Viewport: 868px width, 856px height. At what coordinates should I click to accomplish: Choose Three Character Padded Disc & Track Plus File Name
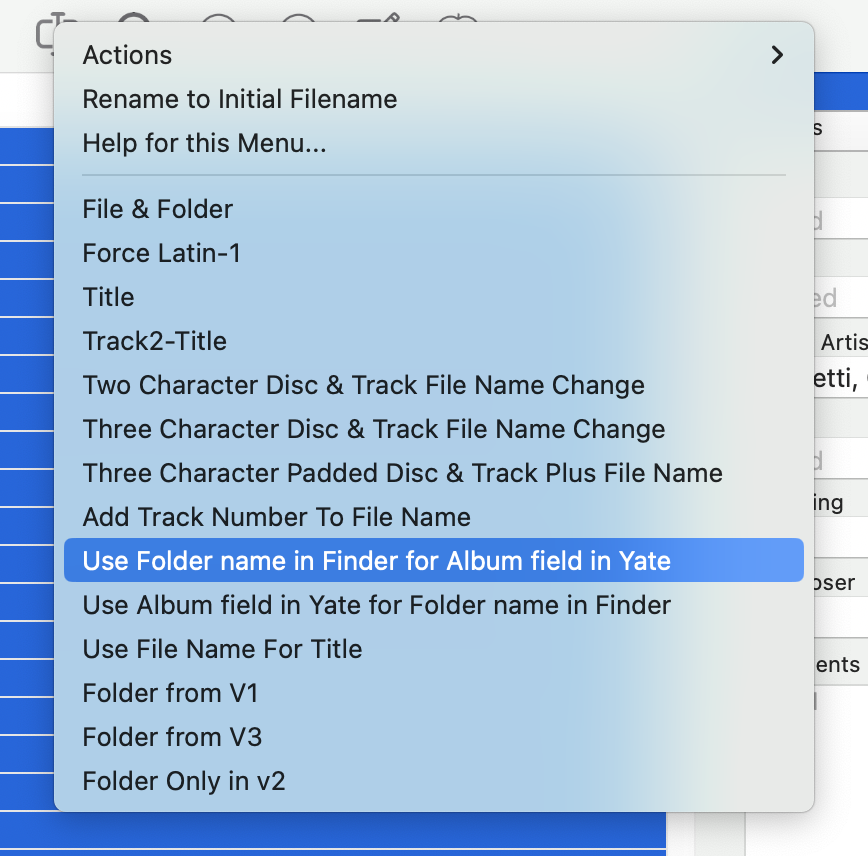402,473
